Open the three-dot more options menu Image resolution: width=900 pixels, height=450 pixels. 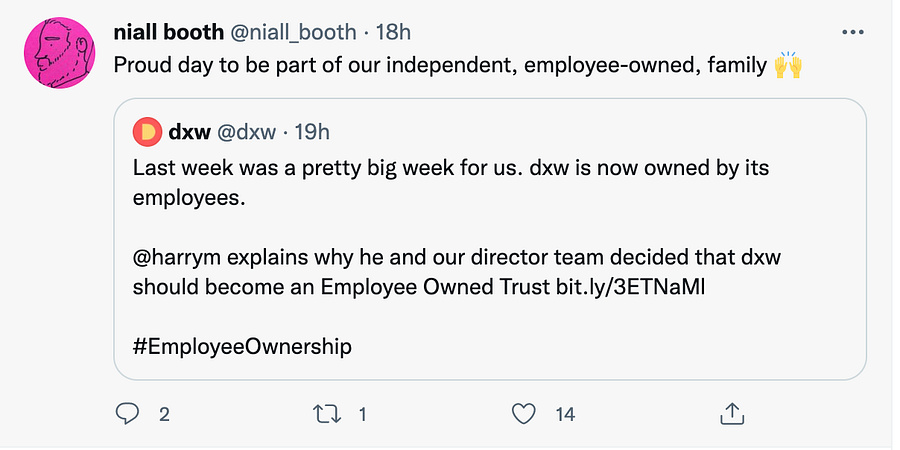click(x=853, y=32)
